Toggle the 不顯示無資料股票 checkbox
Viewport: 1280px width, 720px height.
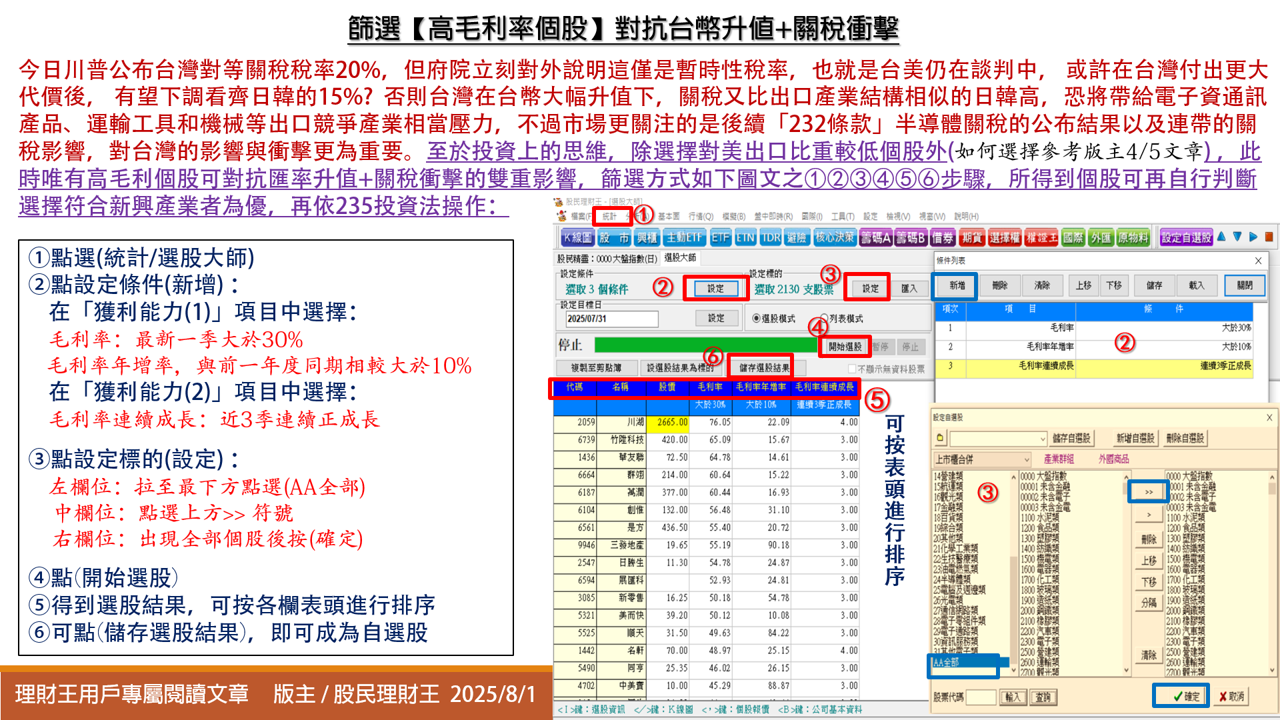tap(852, 369)
